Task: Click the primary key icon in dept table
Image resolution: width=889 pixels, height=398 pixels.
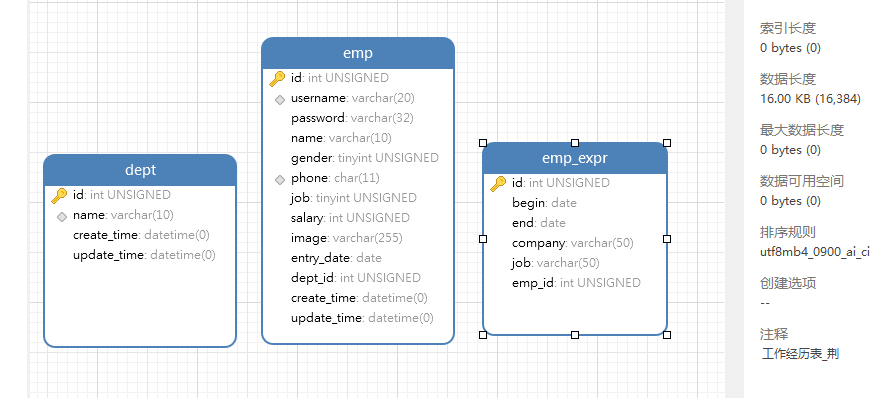Action: click(x=59, y=196)
